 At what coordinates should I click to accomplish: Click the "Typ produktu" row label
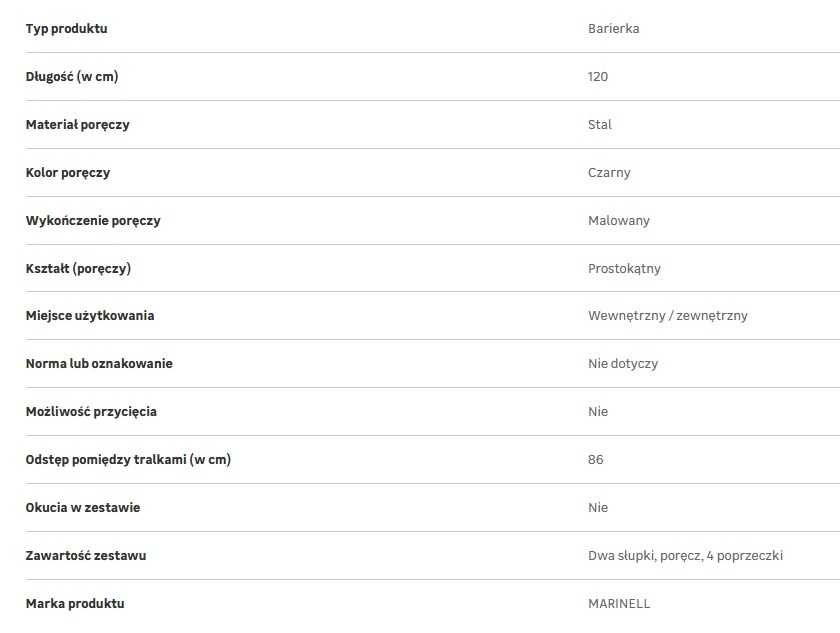pyautogui.click(x=66, y=29)
